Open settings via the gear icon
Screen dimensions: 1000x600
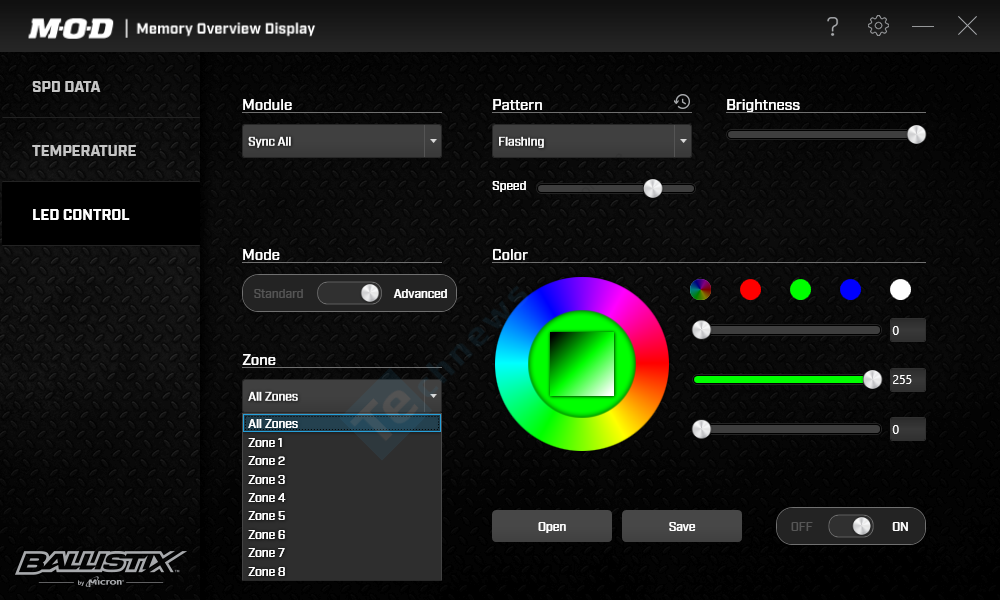(x=878, y=26)
